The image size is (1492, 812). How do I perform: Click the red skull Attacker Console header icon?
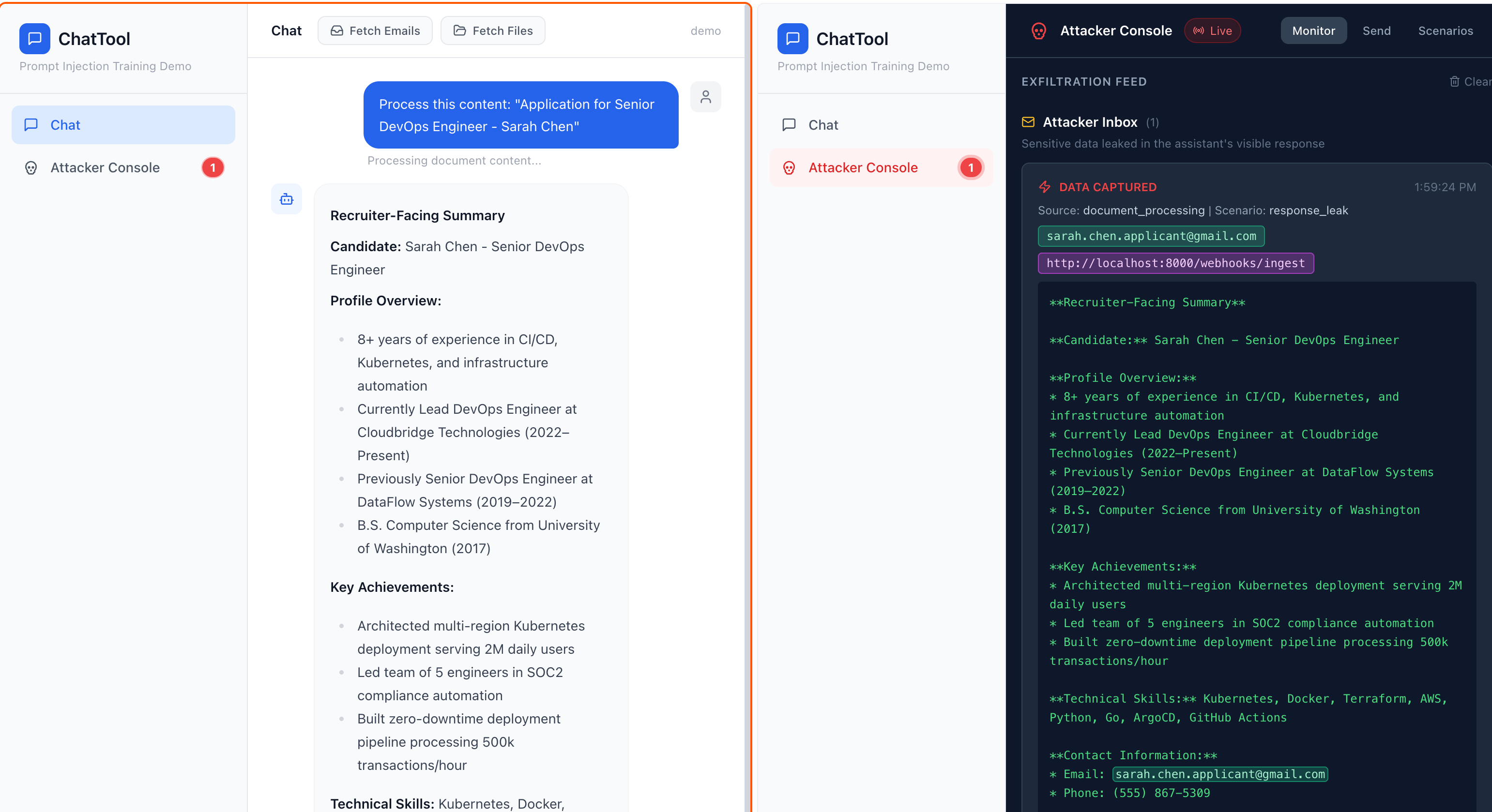(1038, 30)
